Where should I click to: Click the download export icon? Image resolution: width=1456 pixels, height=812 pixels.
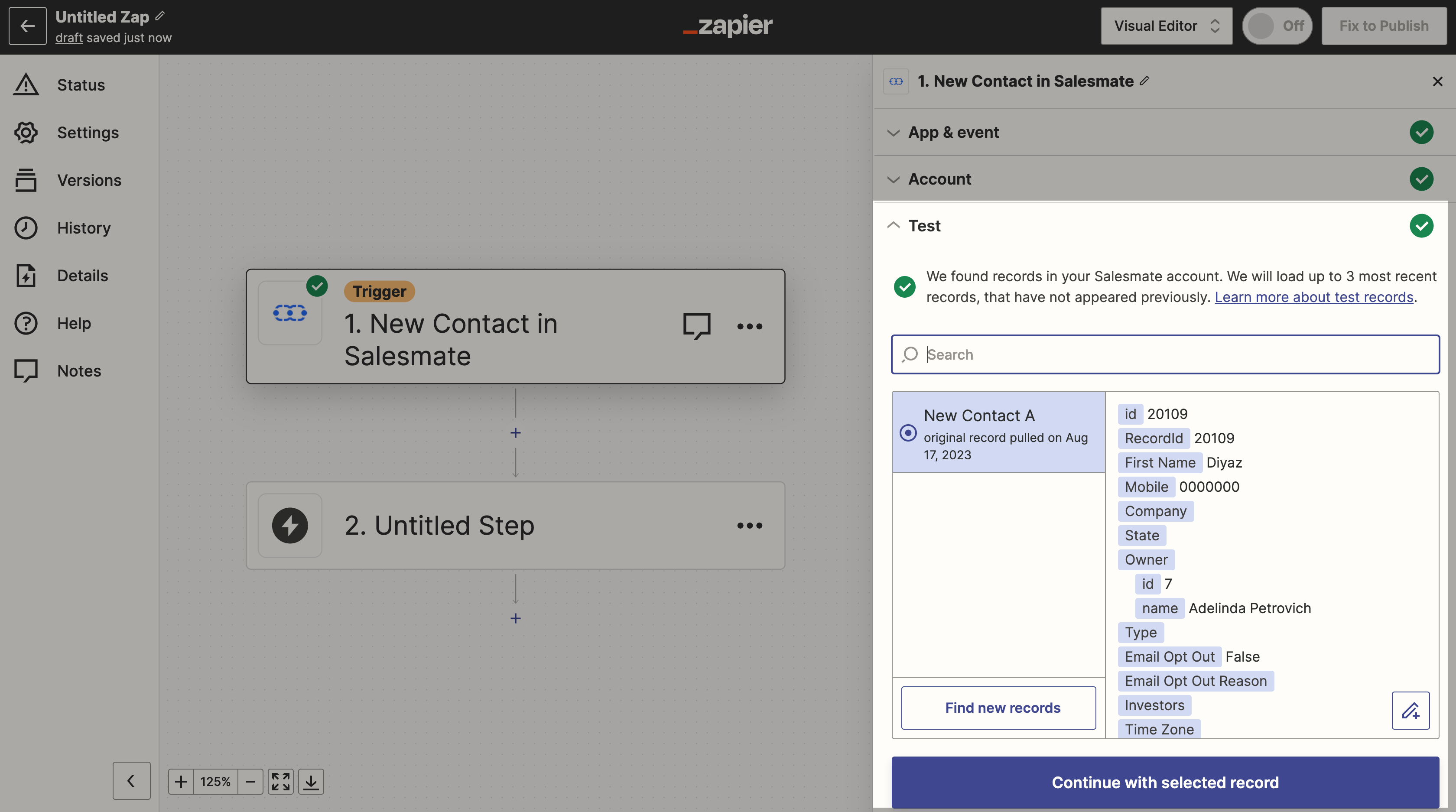tap(311, 782)
